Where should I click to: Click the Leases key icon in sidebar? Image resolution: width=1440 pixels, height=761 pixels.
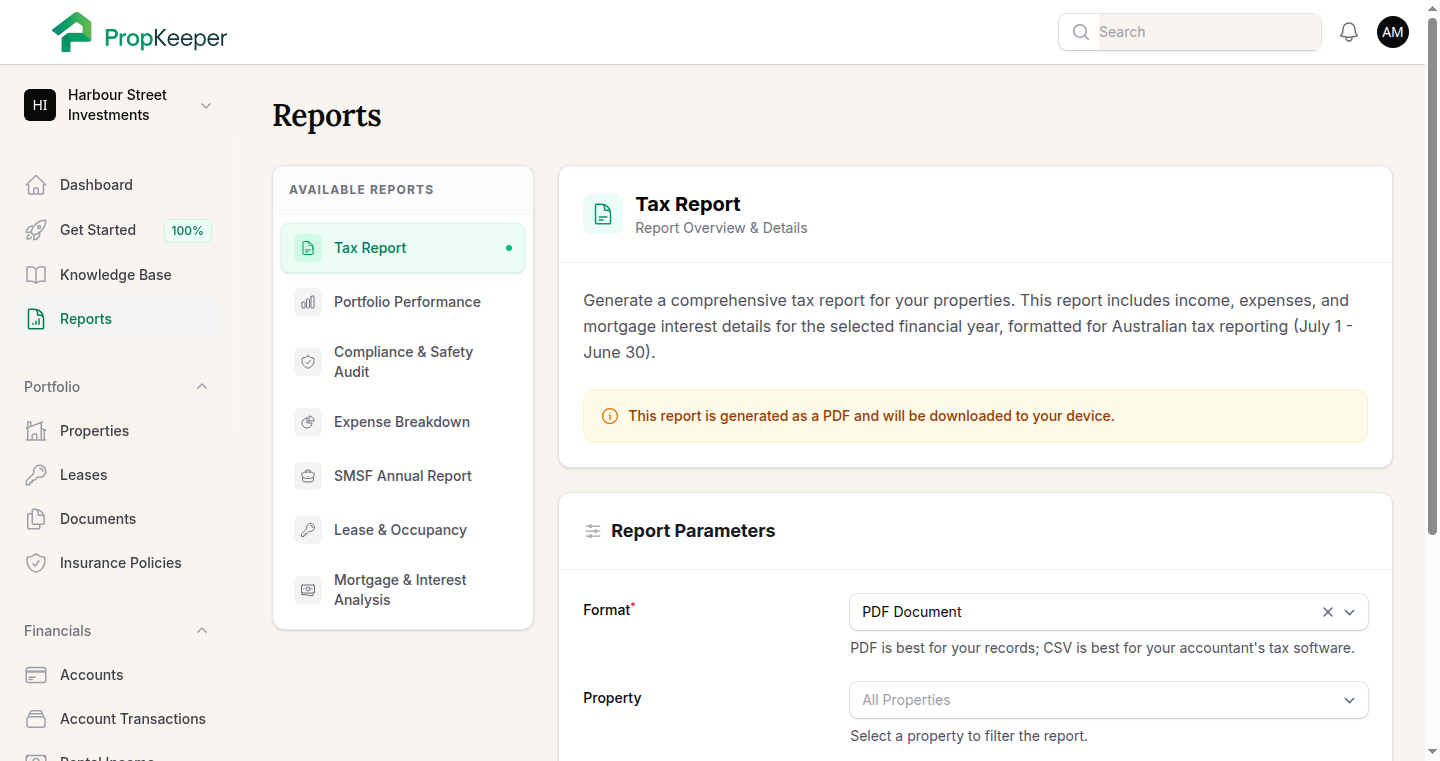[x=36, y=475]
